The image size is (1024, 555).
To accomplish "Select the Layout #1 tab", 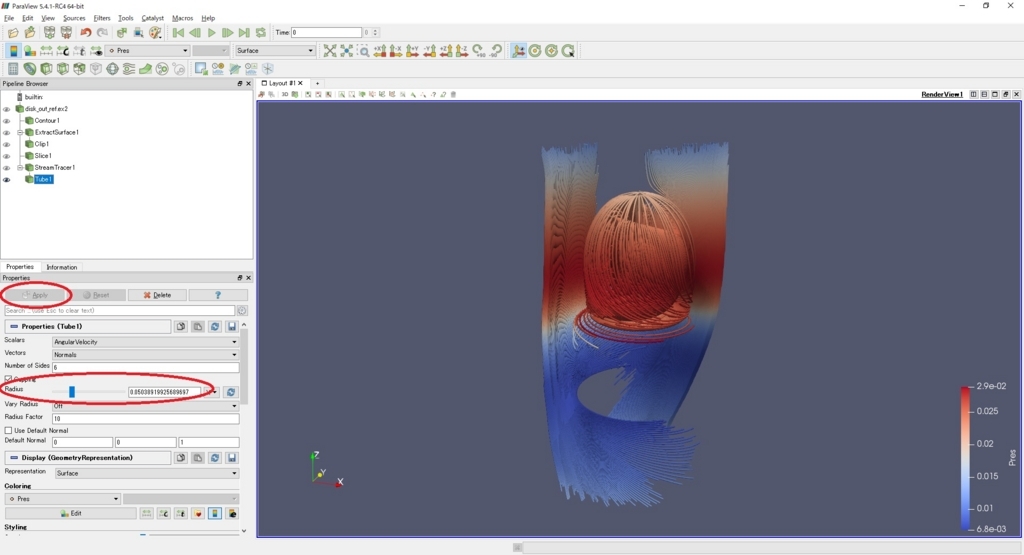I will click(x=281, y=84).
